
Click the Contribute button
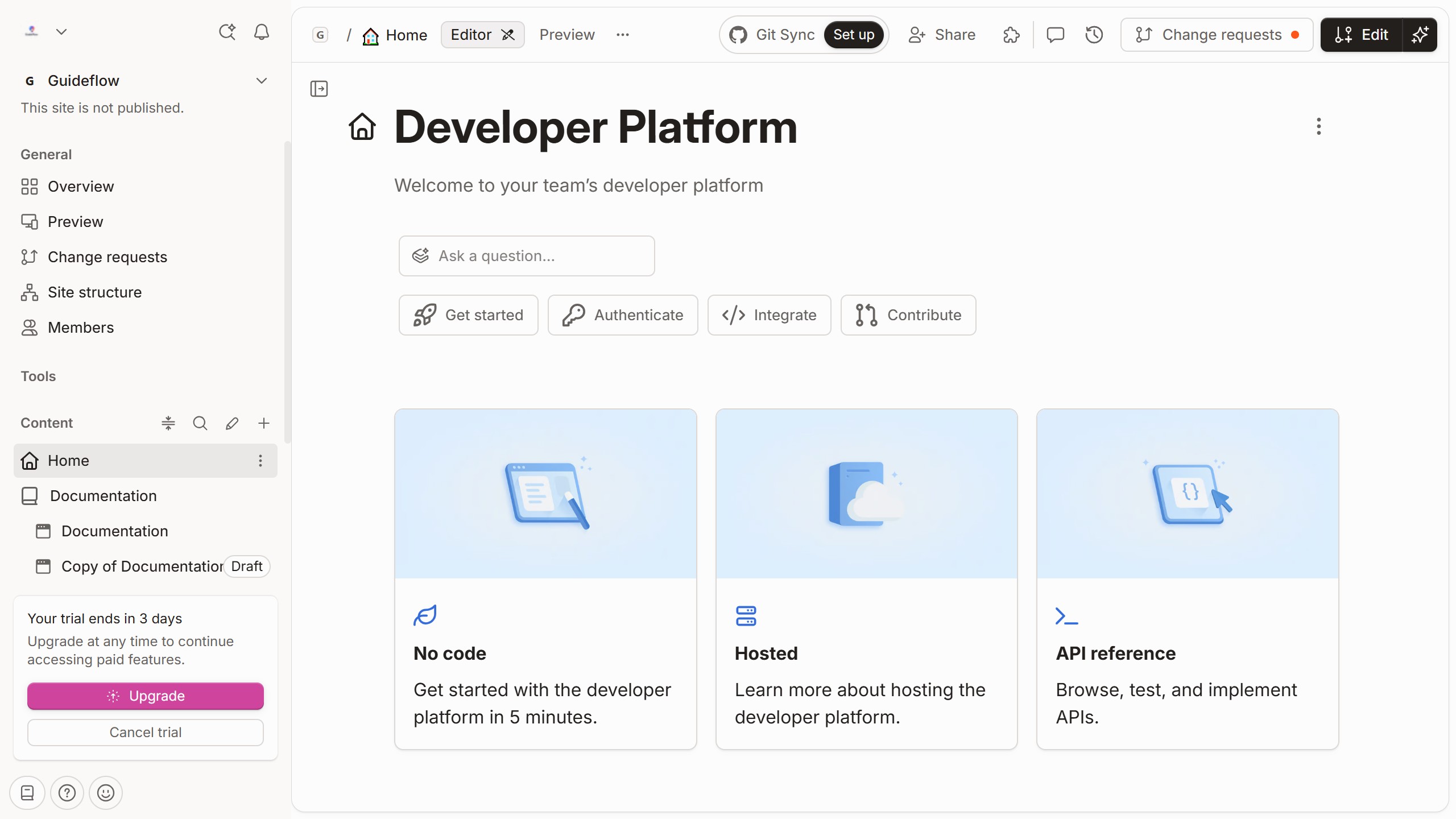click(908, 315)
